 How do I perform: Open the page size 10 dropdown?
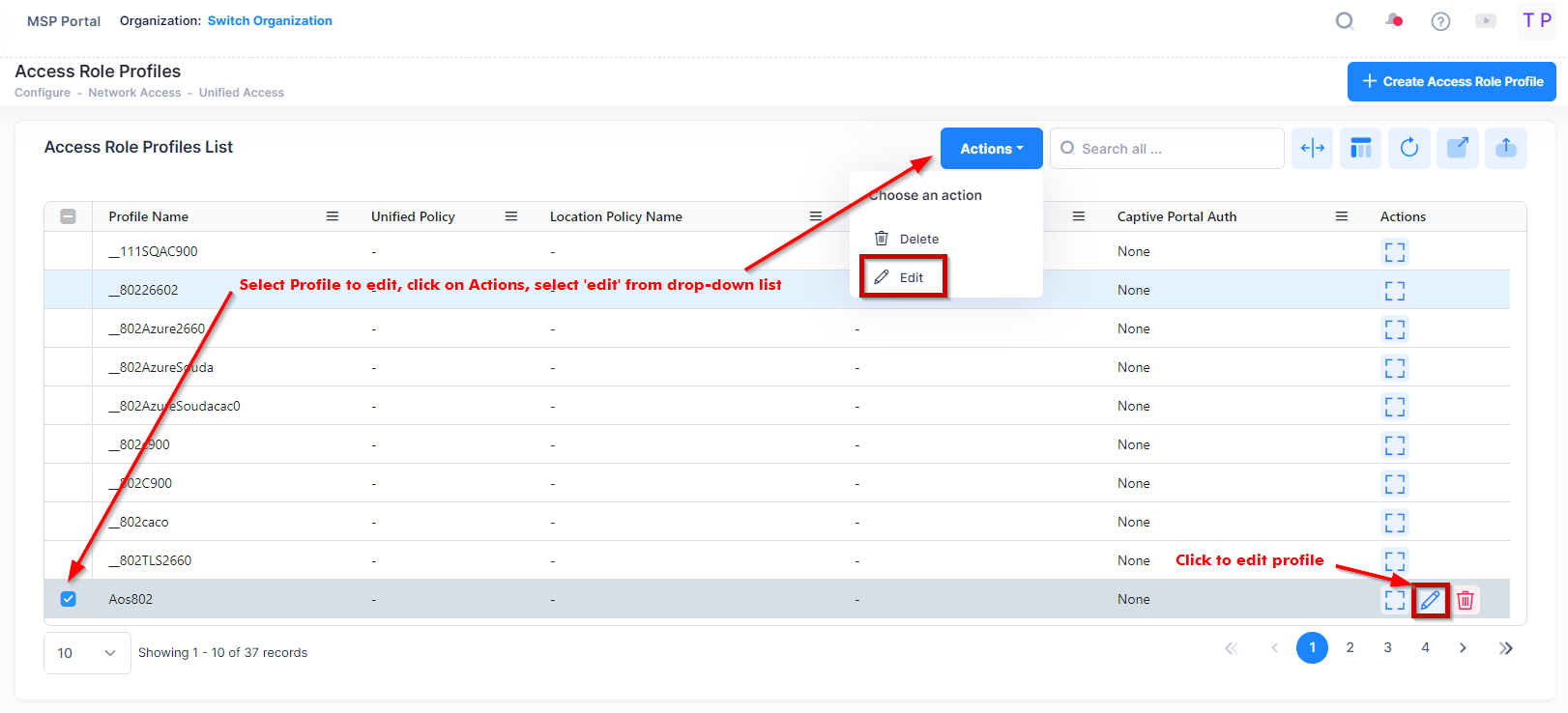[x=87, y=653]
